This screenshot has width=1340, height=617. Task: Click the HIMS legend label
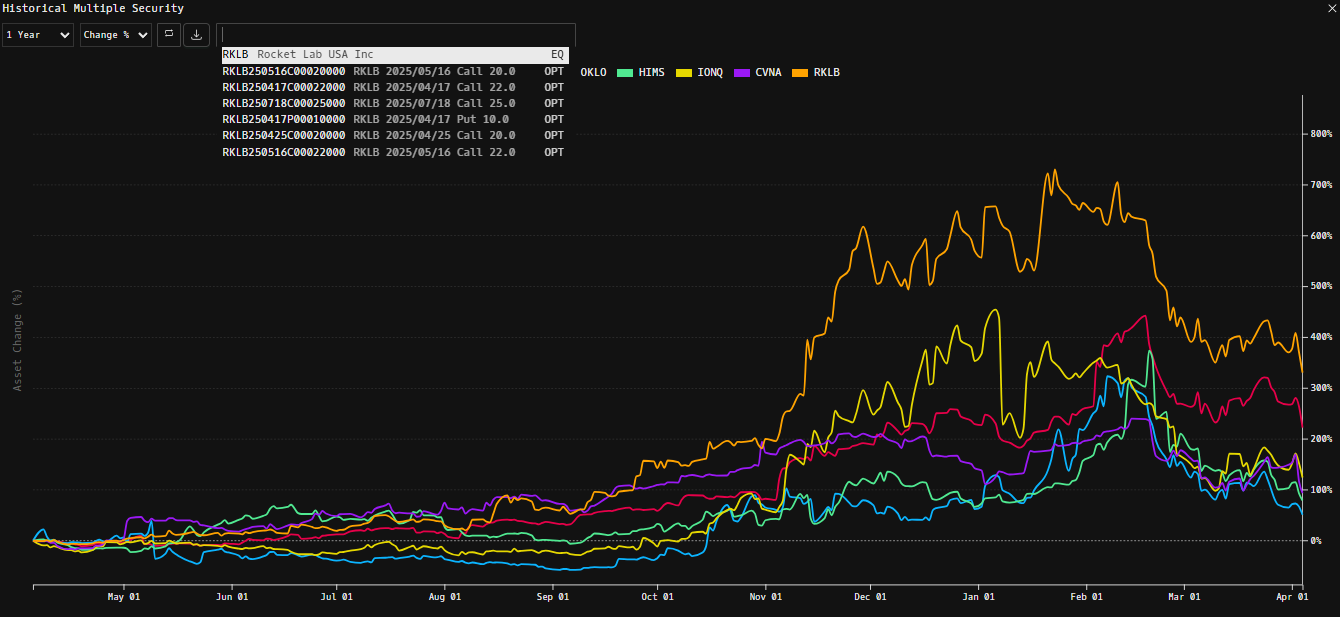[x=651, y=73]
